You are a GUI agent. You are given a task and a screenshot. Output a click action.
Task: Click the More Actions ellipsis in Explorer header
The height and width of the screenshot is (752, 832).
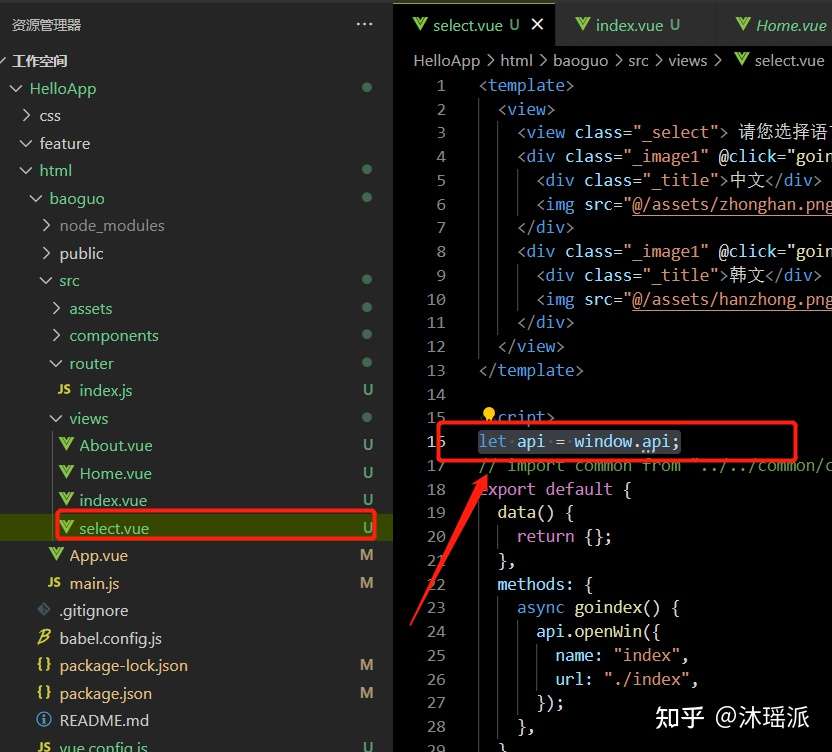363,23
